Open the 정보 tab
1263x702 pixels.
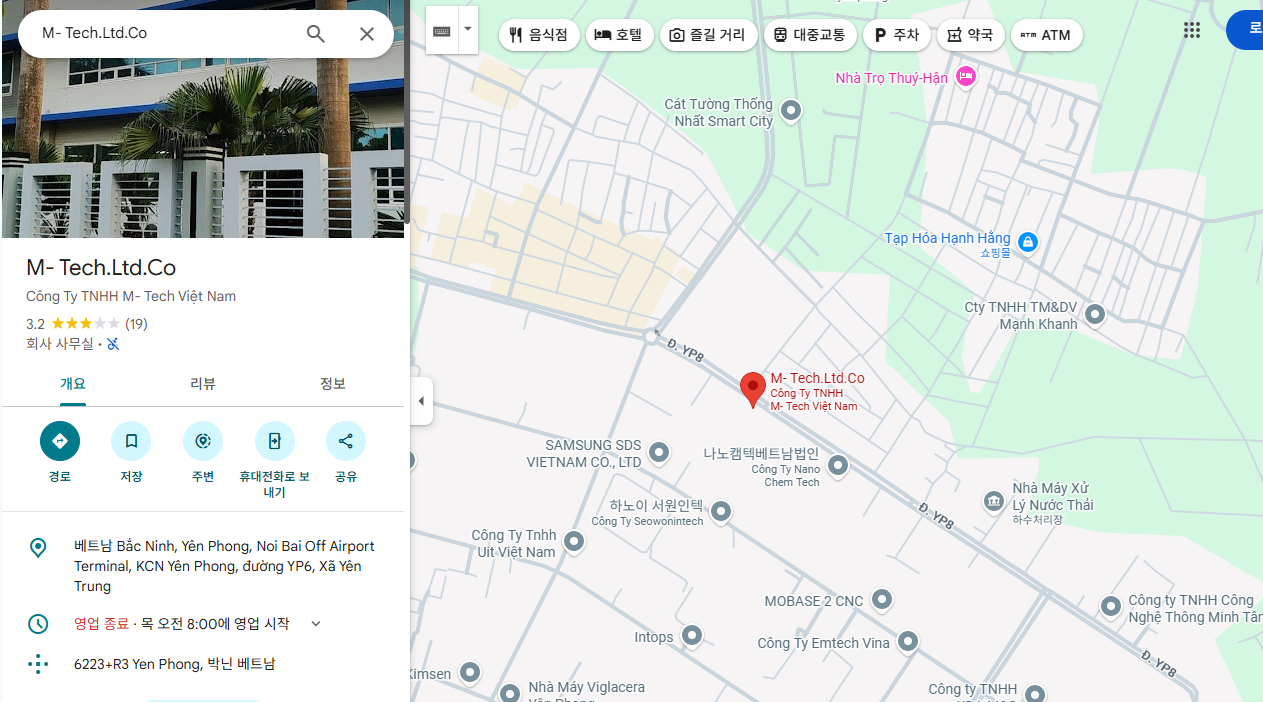333,384
